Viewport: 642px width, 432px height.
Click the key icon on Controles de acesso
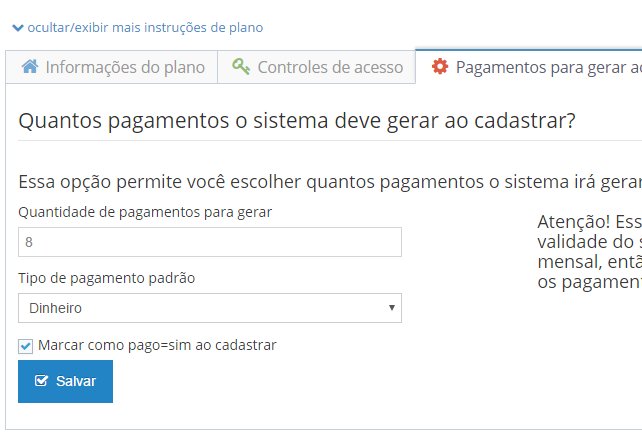241,68
